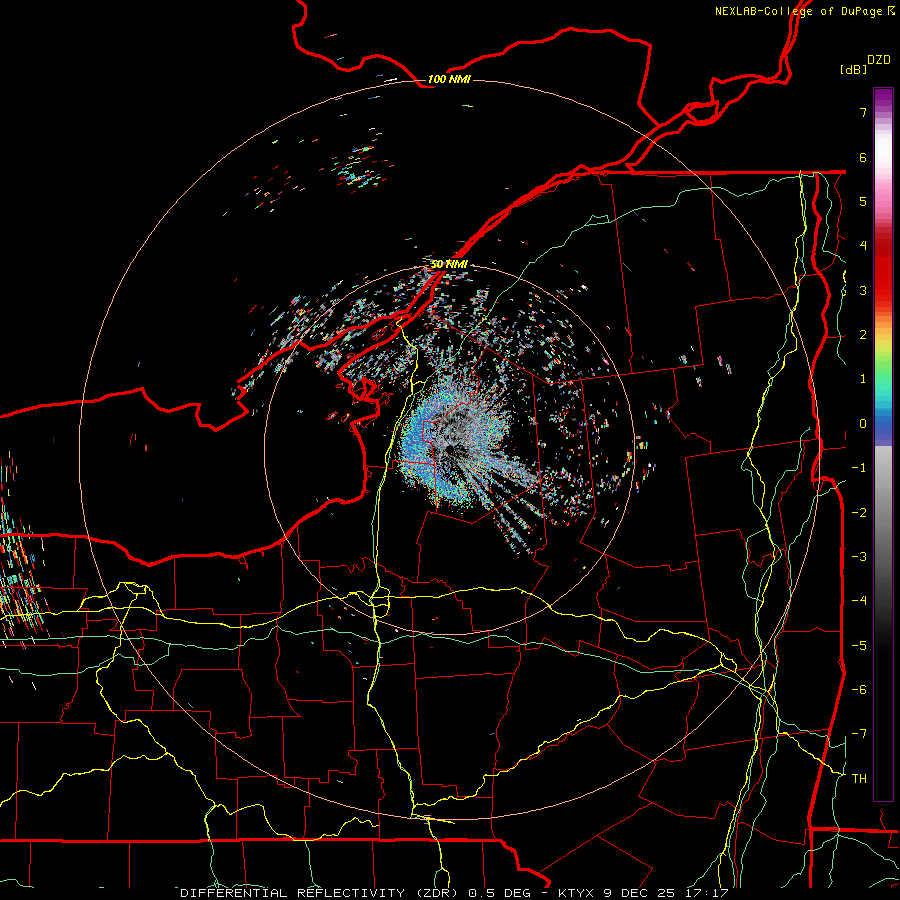The image size is (900, 900).
Task: Select the 4 dB scale label
Action: (863, 246)
